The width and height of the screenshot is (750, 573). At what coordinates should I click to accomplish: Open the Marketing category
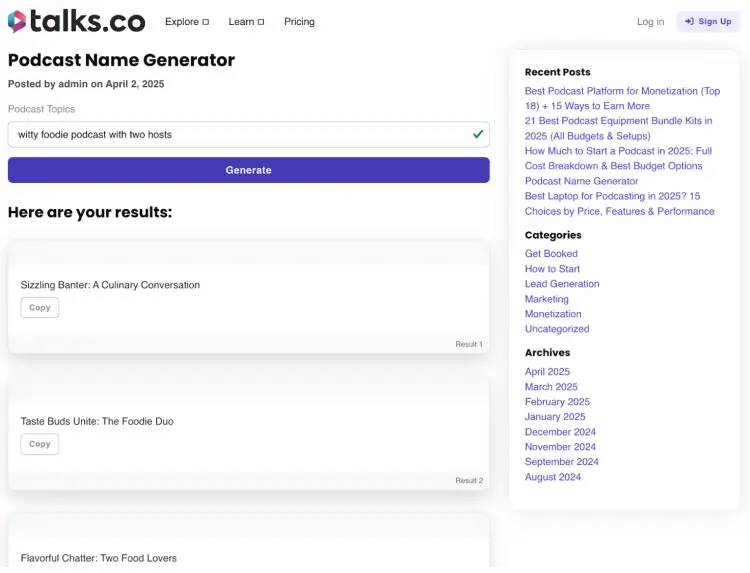(547, 299)
